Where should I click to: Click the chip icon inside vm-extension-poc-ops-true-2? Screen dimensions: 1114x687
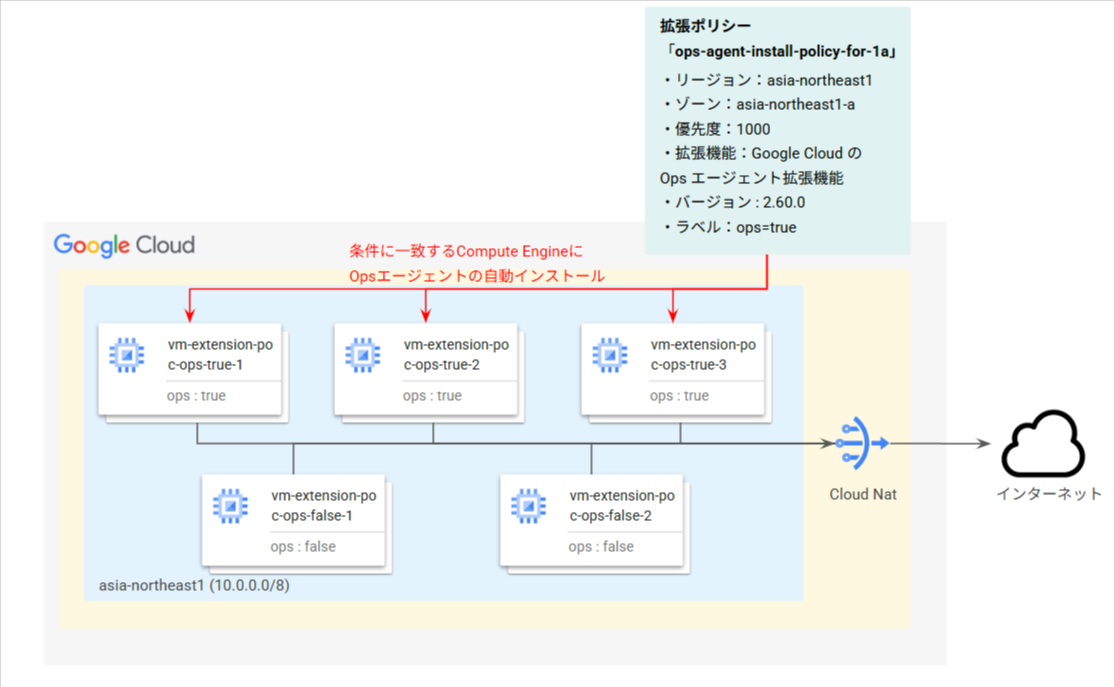(360, 353)
